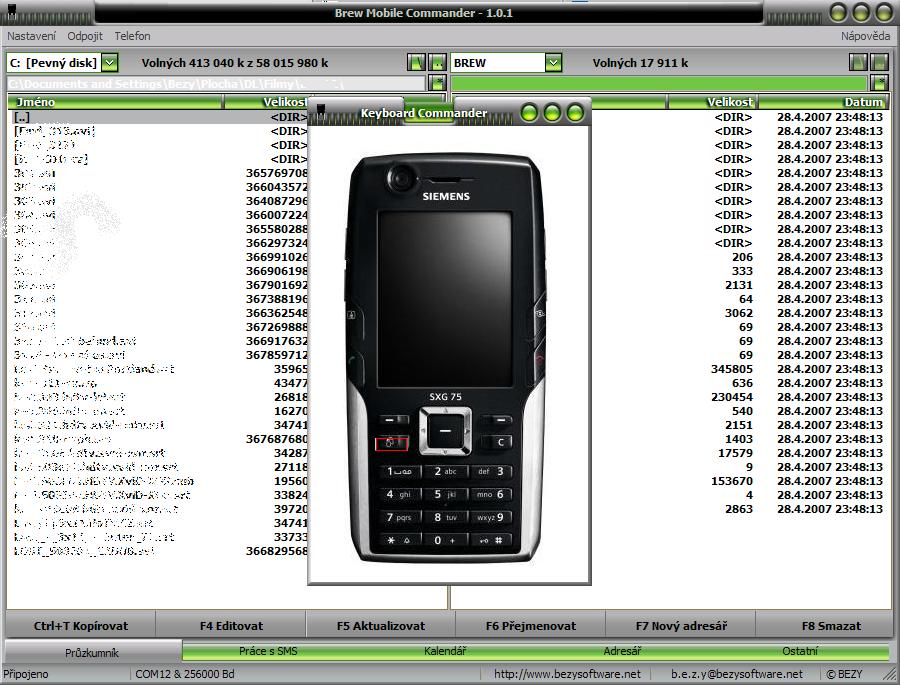Viewport: 900px width, 685px height.
Task: Click the F4 Editovat button
Action: click(x=231, y=626)
